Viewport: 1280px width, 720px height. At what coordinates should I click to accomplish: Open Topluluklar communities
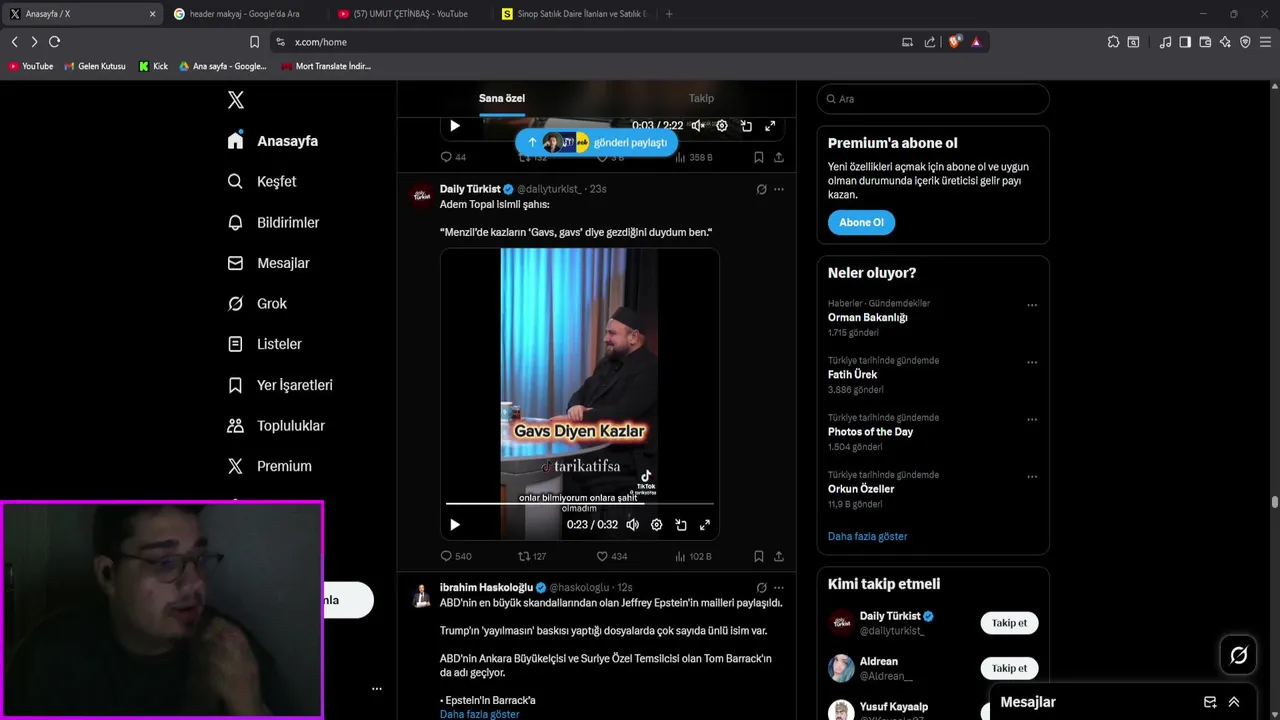tap(276, 425)
